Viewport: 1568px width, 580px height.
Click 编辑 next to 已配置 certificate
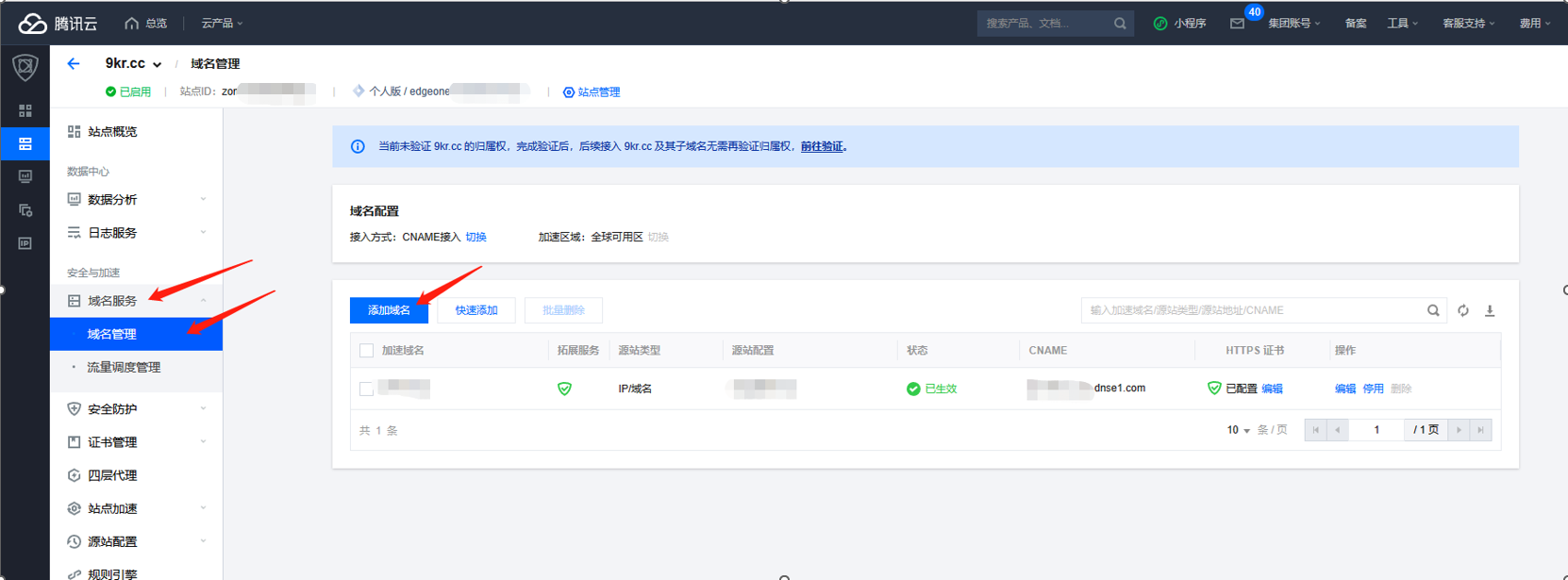1272,389
